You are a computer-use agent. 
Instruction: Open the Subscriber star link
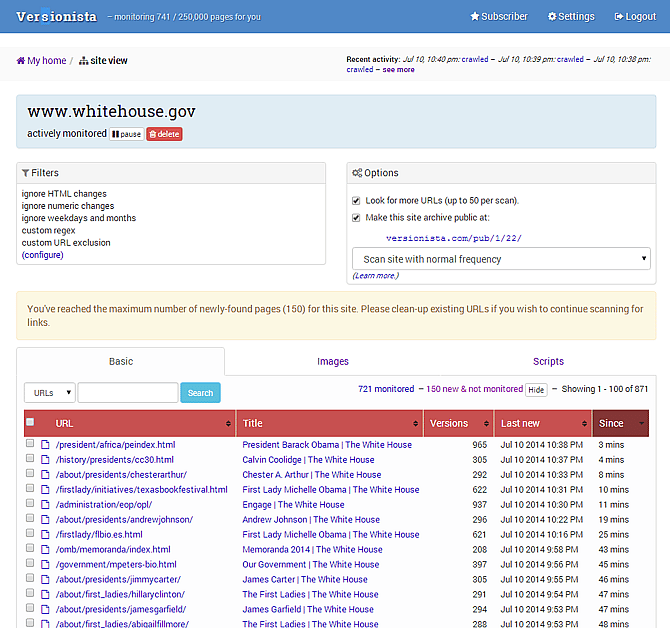[x=499, y=17]
